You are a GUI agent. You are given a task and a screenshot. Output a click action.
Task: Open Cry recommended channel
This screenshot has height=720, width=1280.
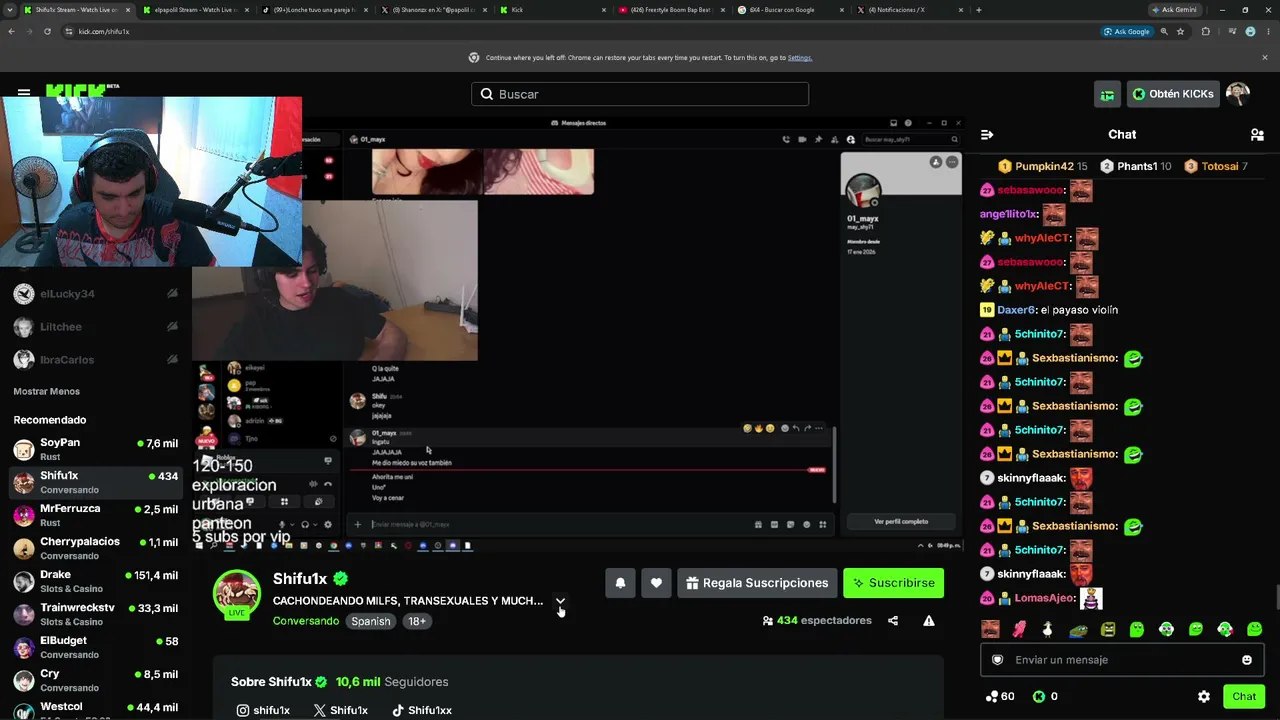pos(96,680)
